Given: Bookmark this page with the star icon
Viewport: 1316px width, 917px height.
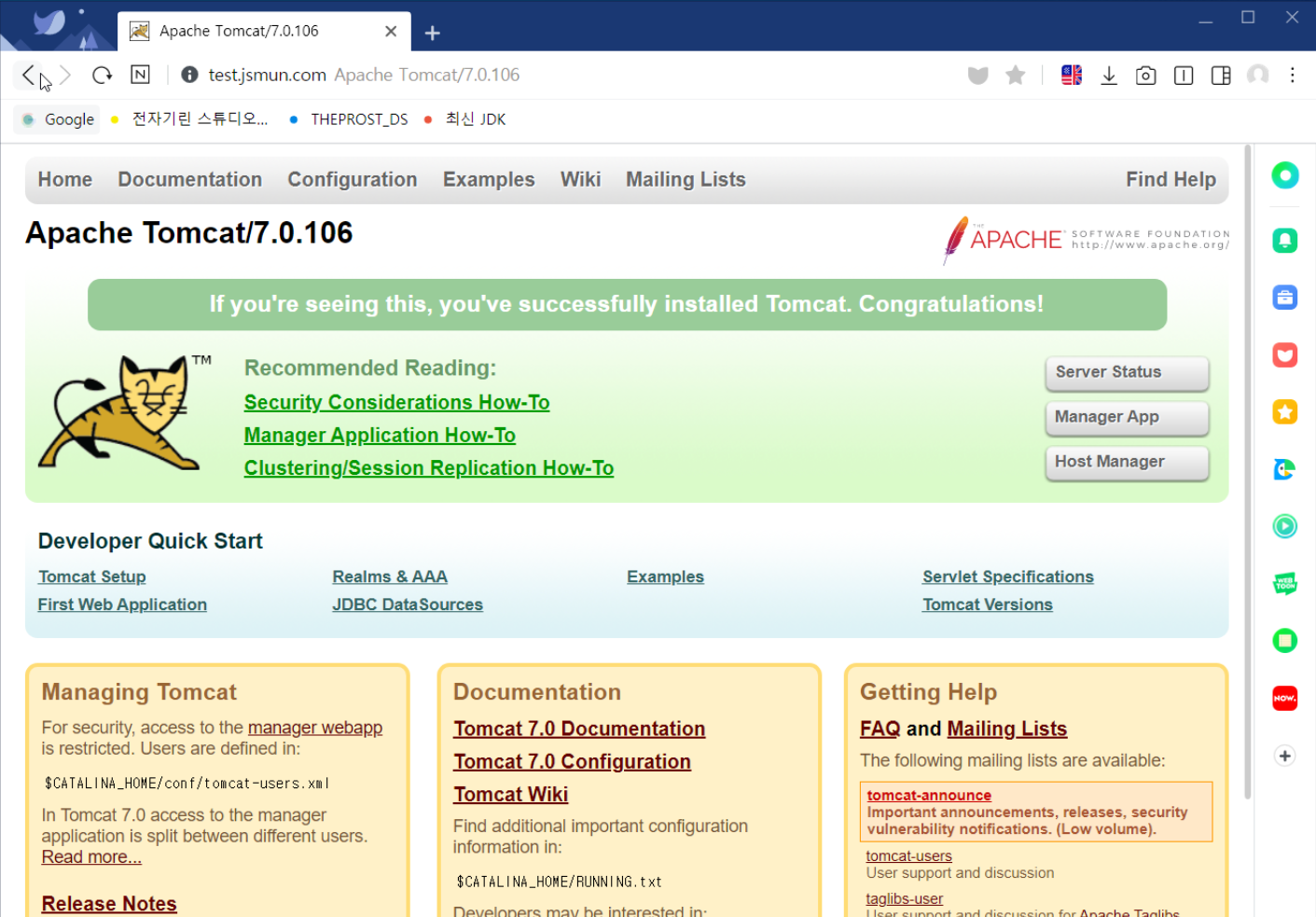Looking at the screenshot, I should coord(1016,75).
